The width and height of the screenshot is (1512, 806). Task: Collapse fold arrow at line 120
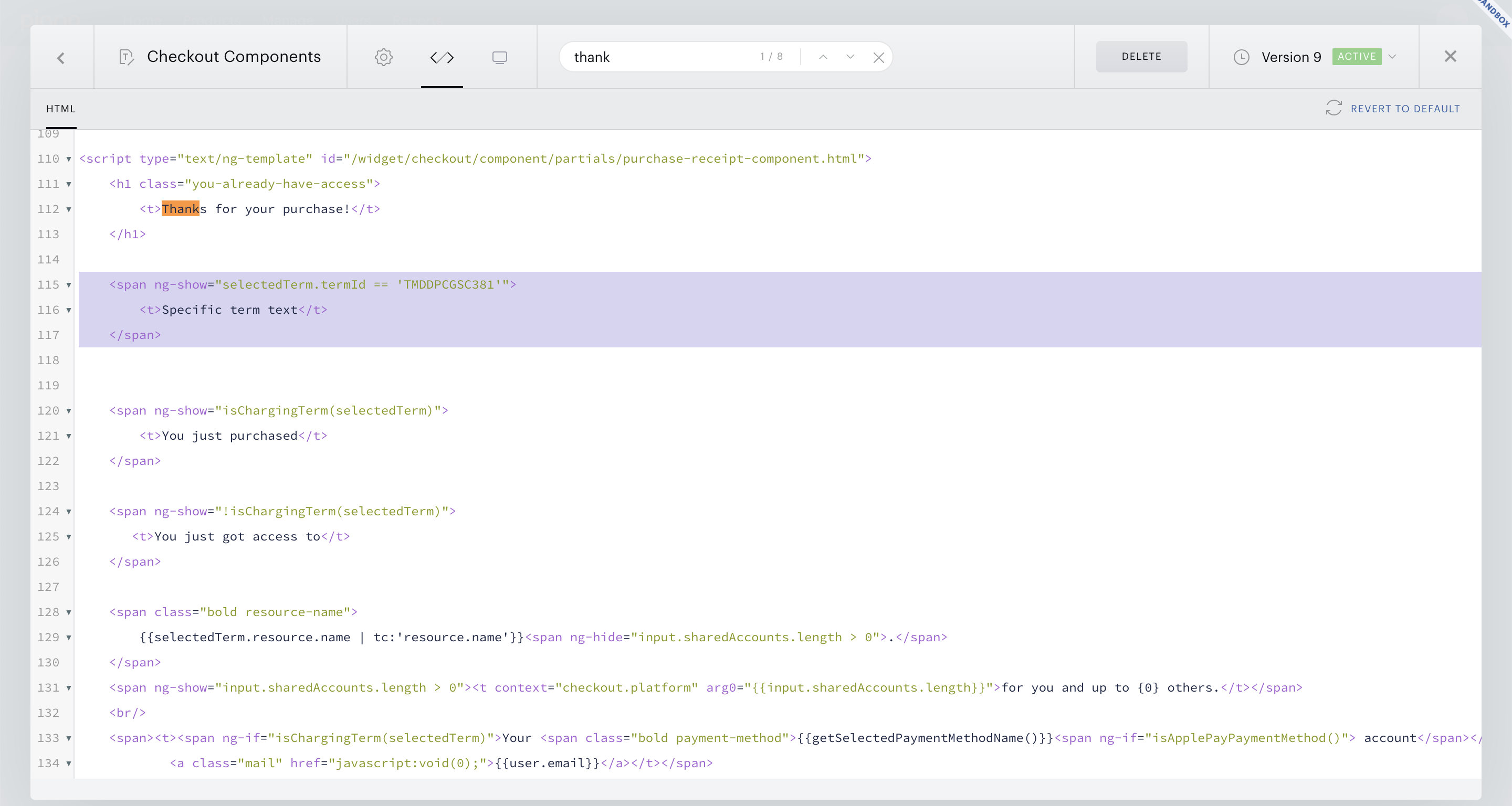coord(69,411)
